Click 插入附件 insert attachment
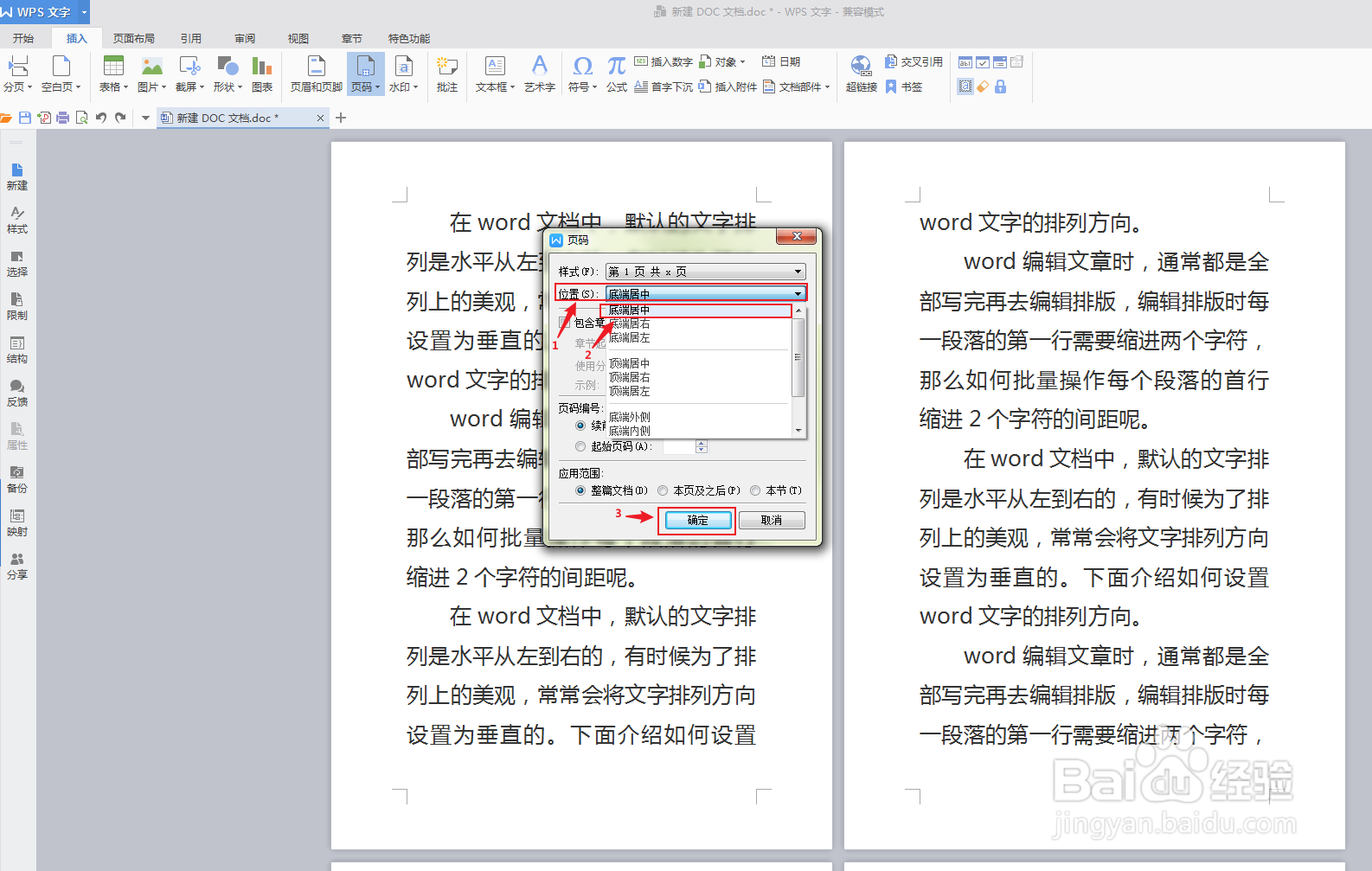 [728, 87]
